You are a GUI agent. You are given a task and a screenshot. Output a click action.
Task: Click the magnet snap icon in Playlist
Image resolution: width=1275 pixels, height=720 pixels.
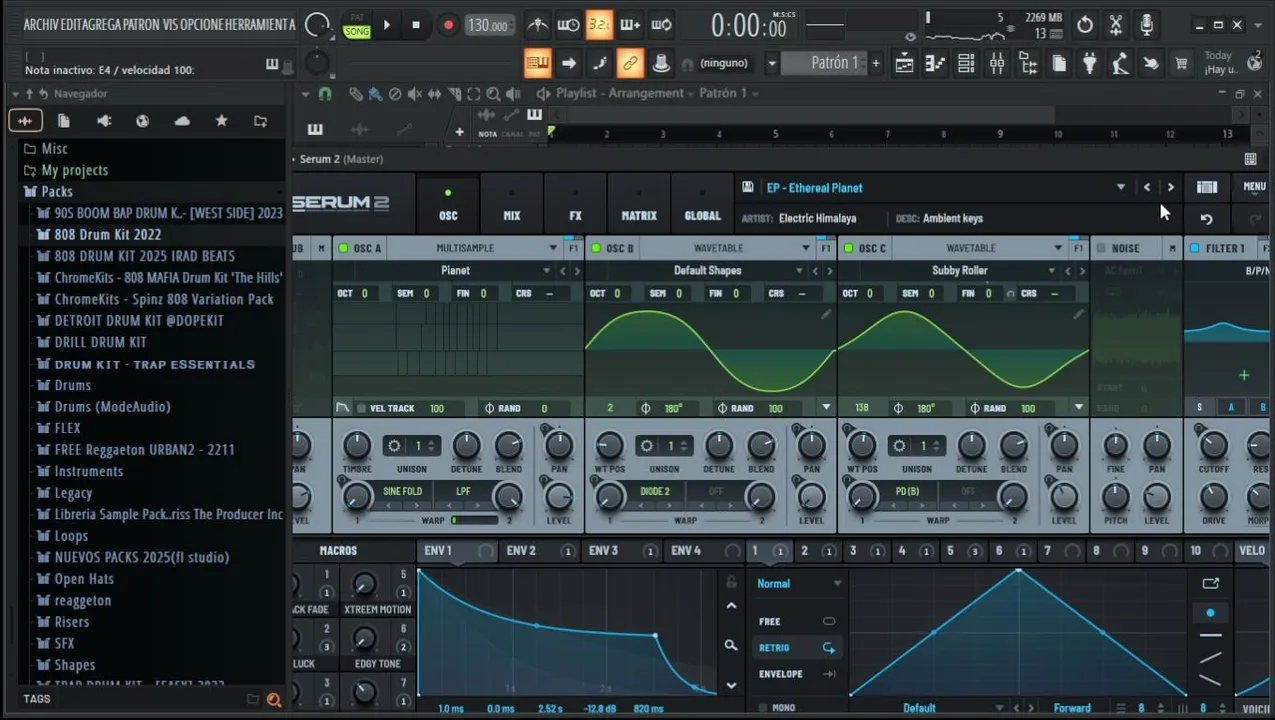(325, 93)
